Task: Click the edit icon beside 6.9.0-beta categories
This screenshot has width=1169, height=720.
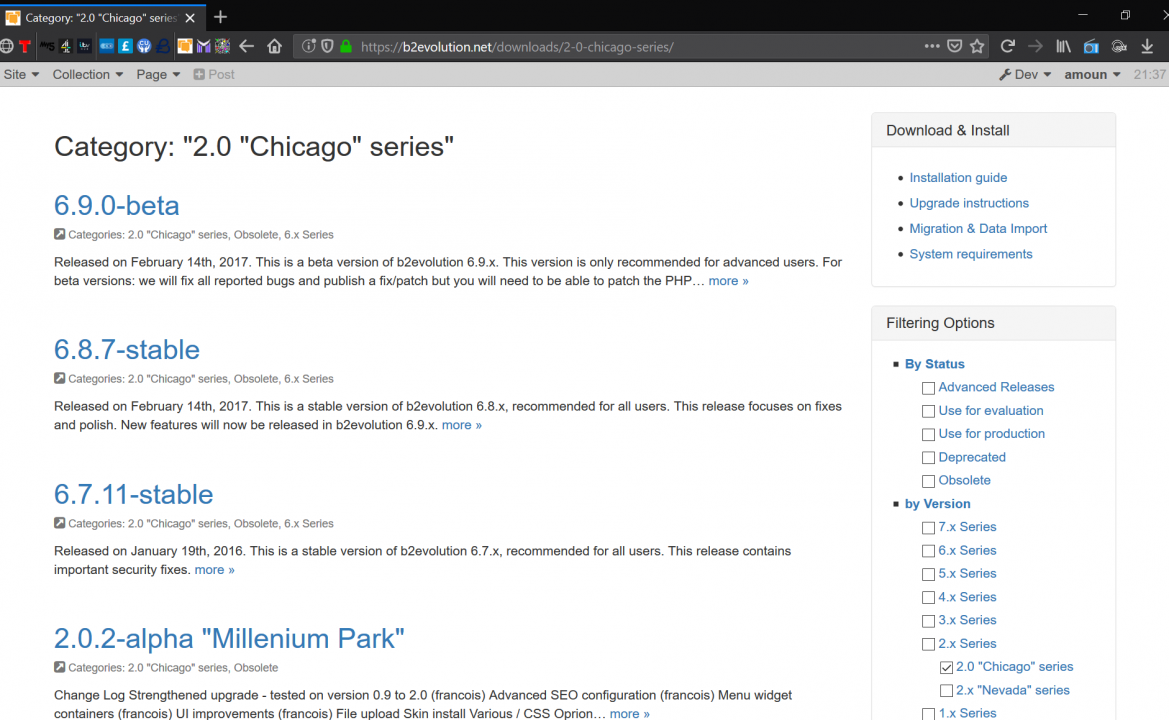Action: (60, 234)
